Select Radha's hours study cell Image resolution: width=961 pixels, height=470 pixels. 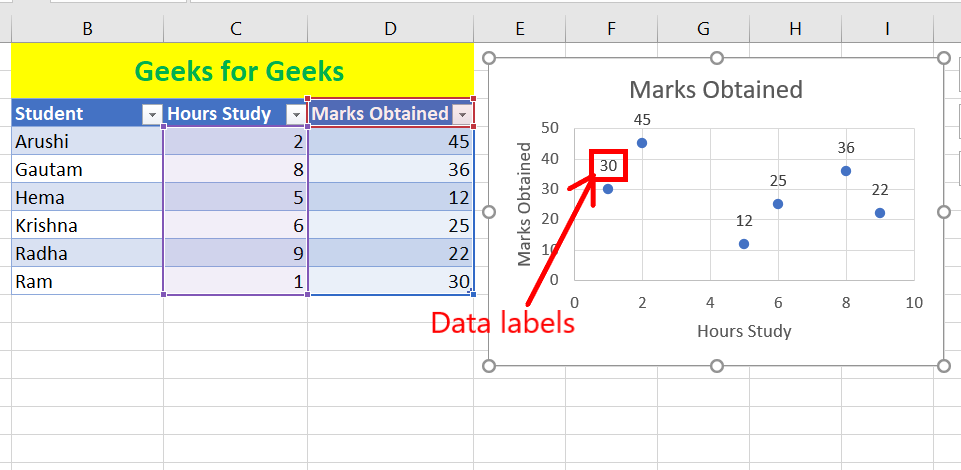tap(236, 253)
